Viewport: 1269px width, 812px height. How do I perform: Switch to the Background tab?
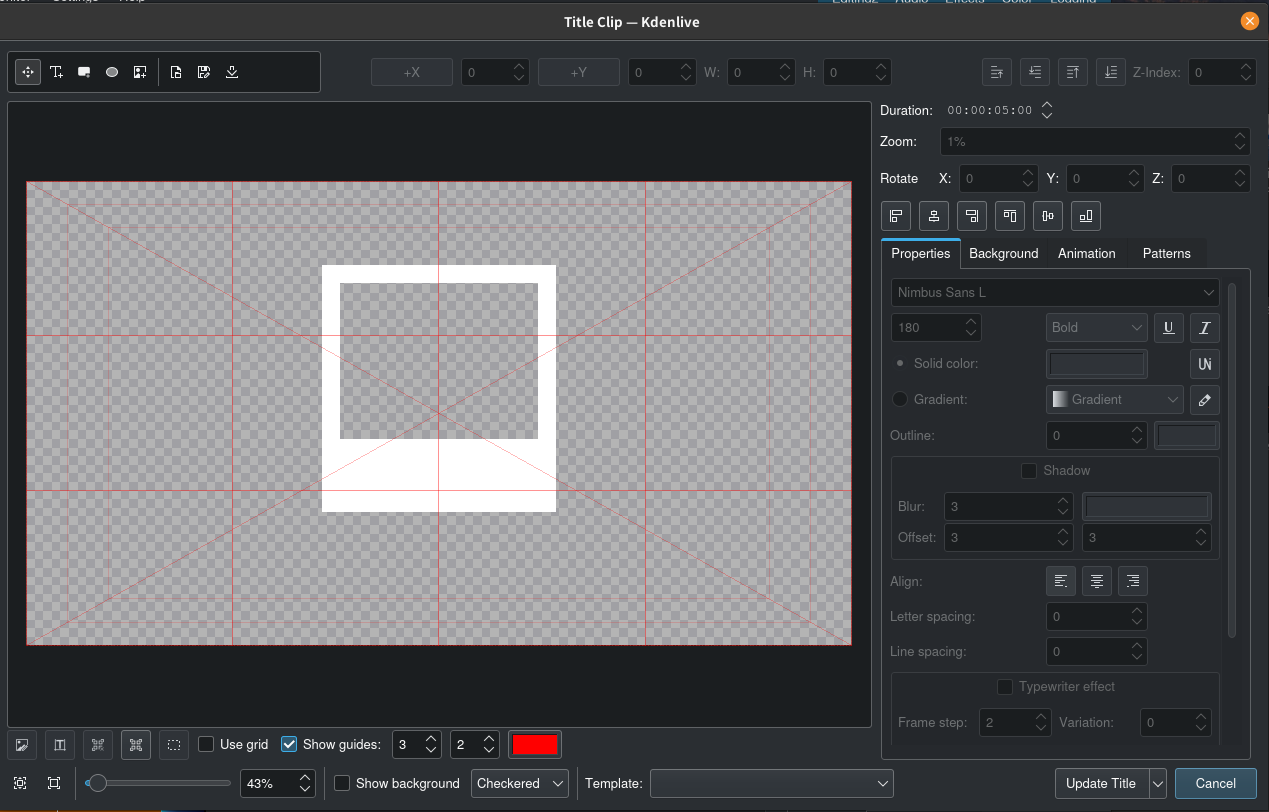(x=1003, y=253)
